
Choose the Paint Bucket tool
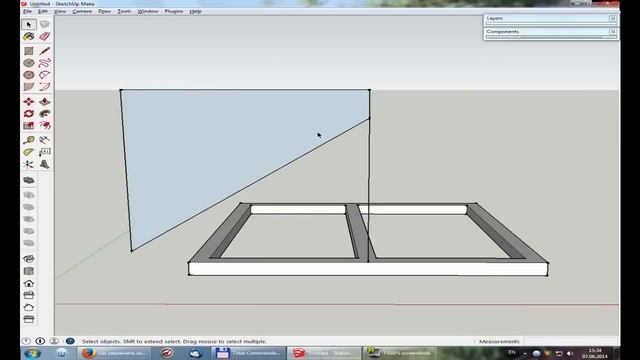(29, 37)
